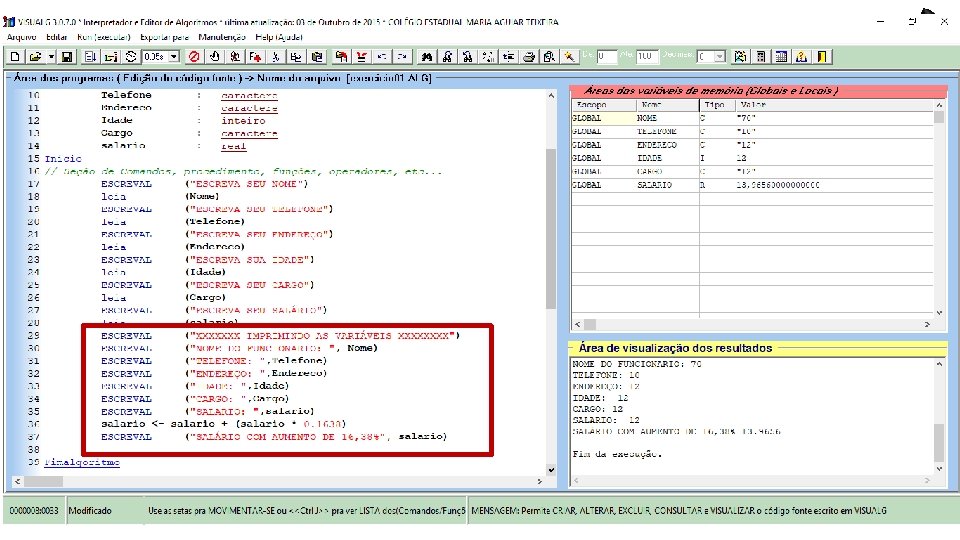Screen dimensions: 960x540
Task: Print the code with printer icon
Action: [529, 56]
